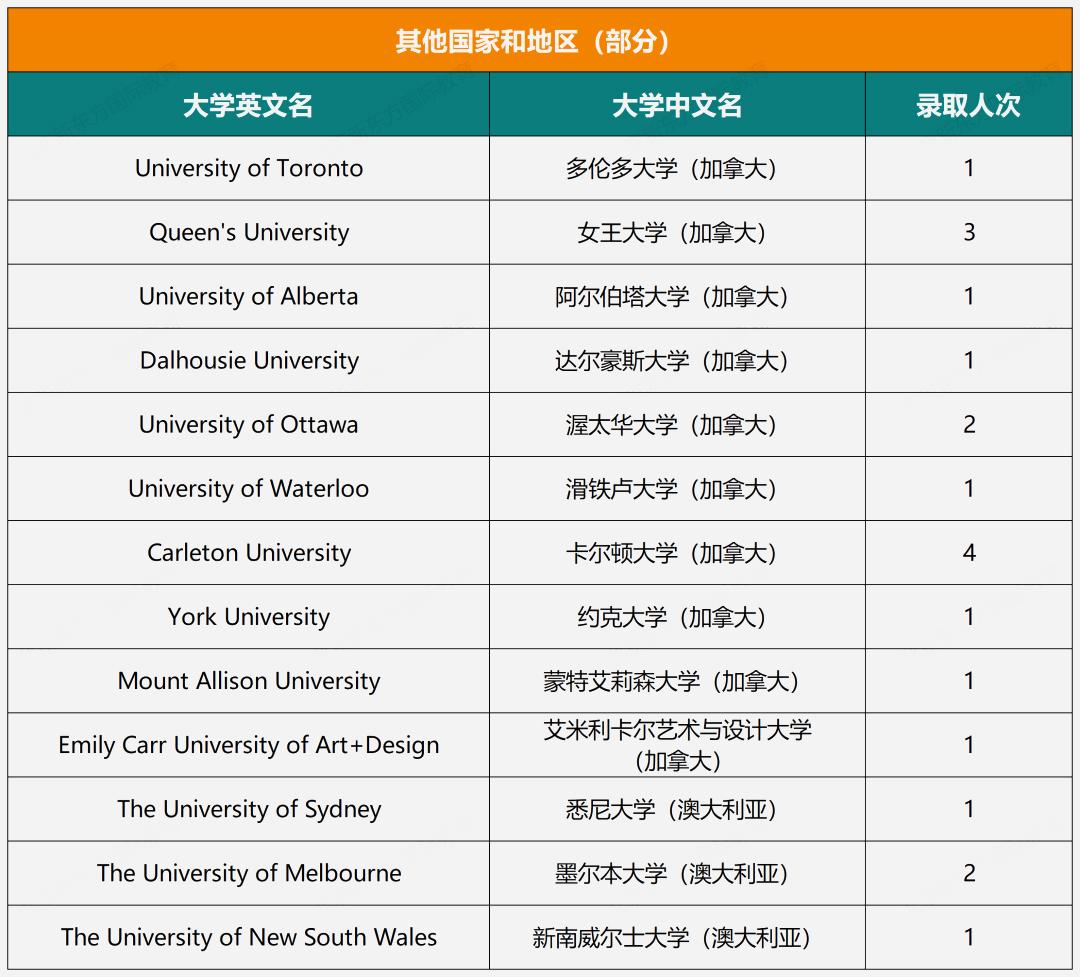Select the 渥太华大学（加拿大）cell

pyautogui.click(x=677, y=424)
